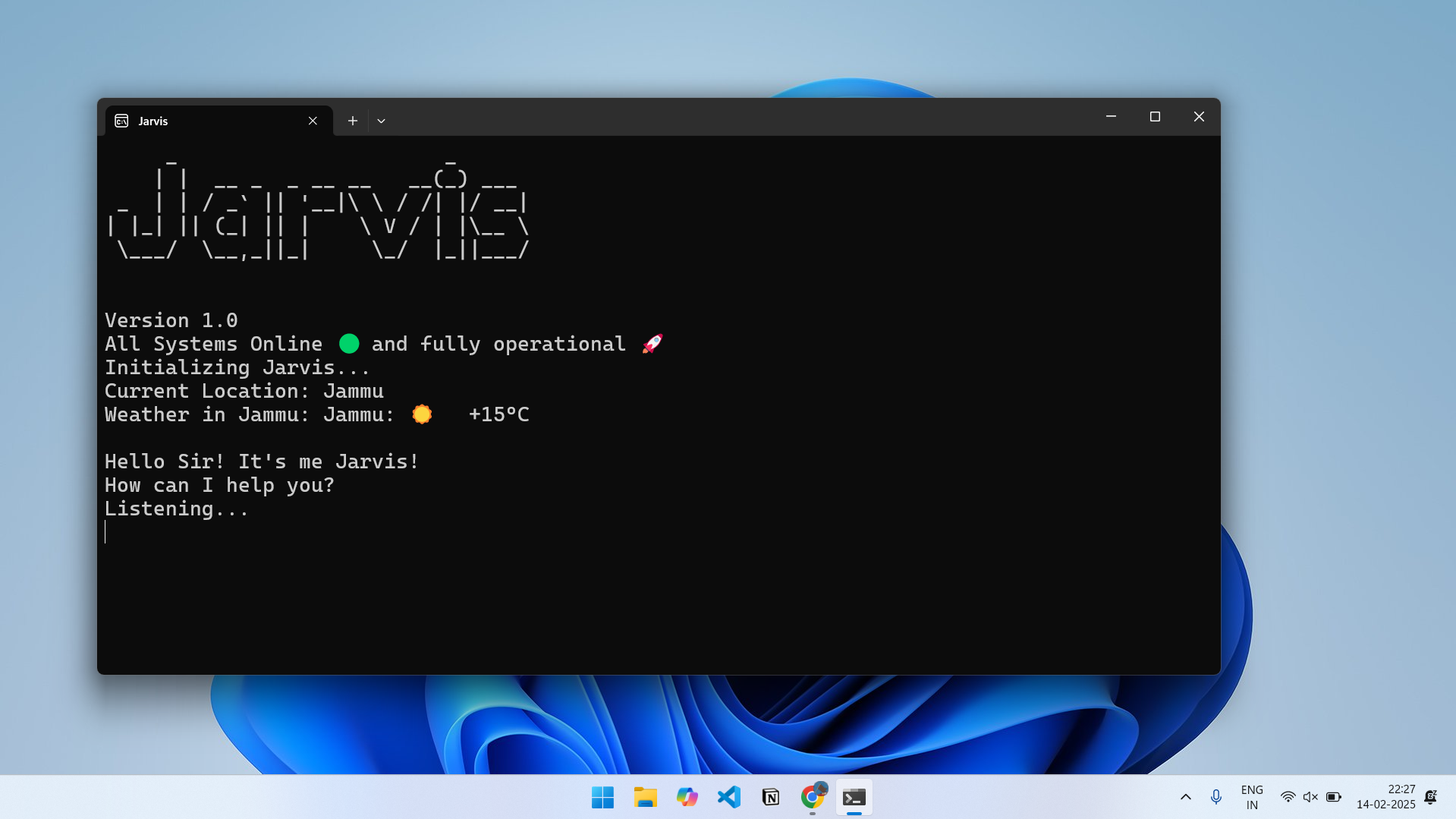Click the terminal tab icon beside Jarvis

pos(121,121)
